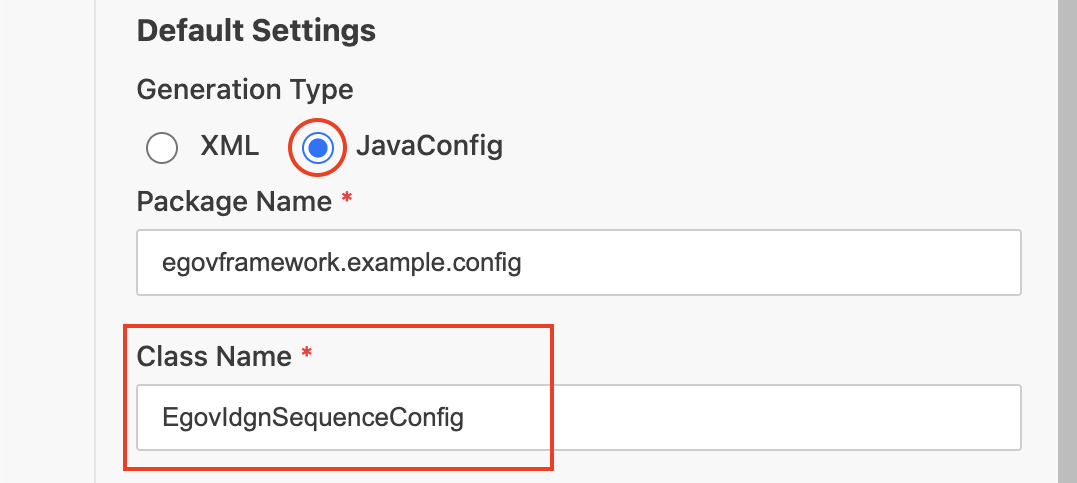
Task: Click the egovframework.example.config text value
Action: [x=342, y=263]
